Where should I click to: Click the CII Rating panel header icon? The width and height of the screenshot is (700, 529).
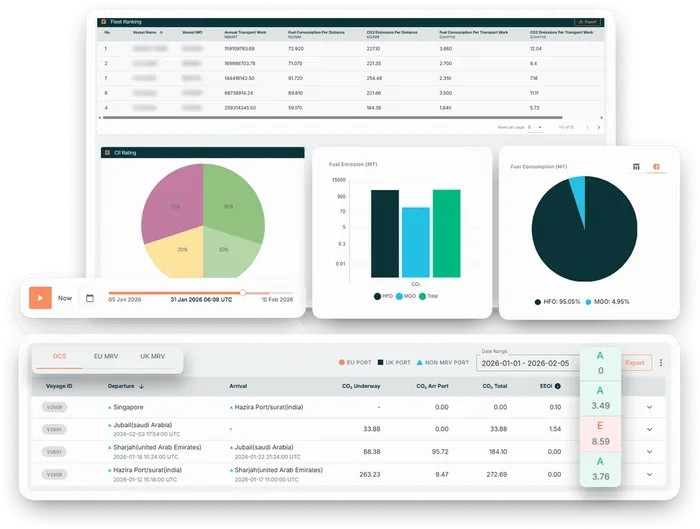tap(107, 153)
